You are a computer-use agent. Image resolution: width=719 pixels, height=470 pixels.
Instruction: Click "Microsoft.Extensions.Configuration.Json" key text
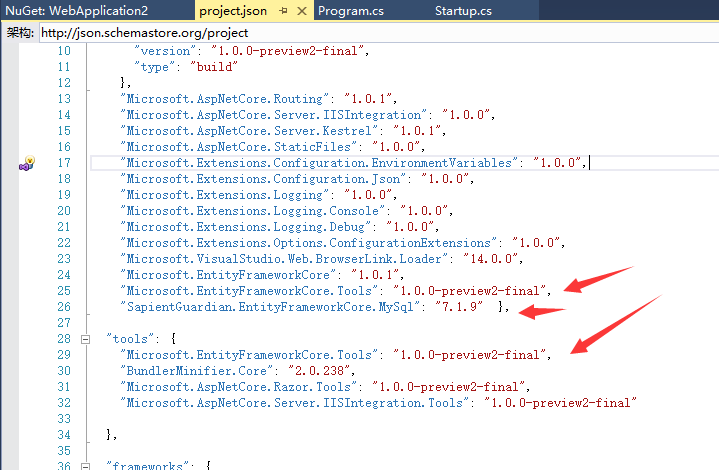point(263,179)
